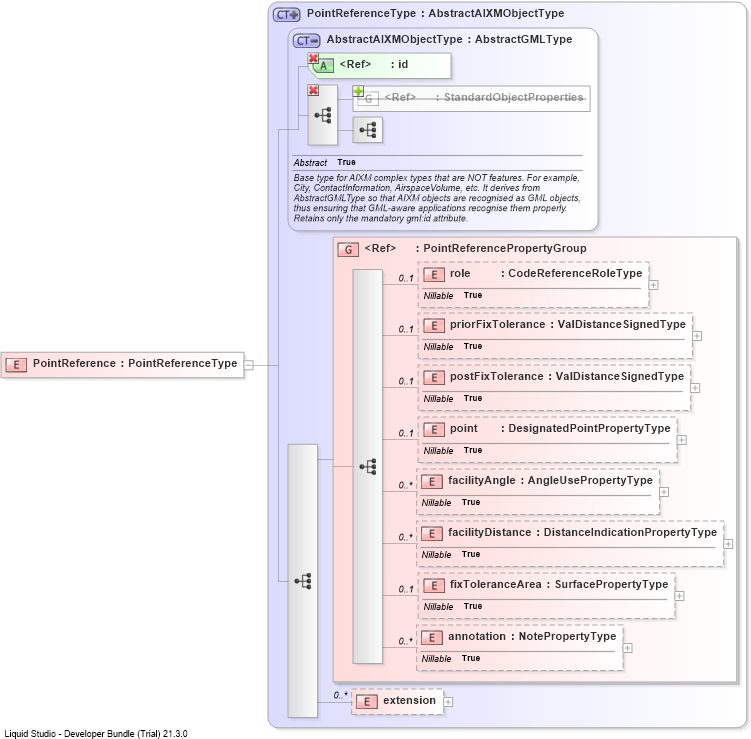751x739 pixels.
Task: Click the outer sequence compositor bar
Action: click(x=302, y=581)
